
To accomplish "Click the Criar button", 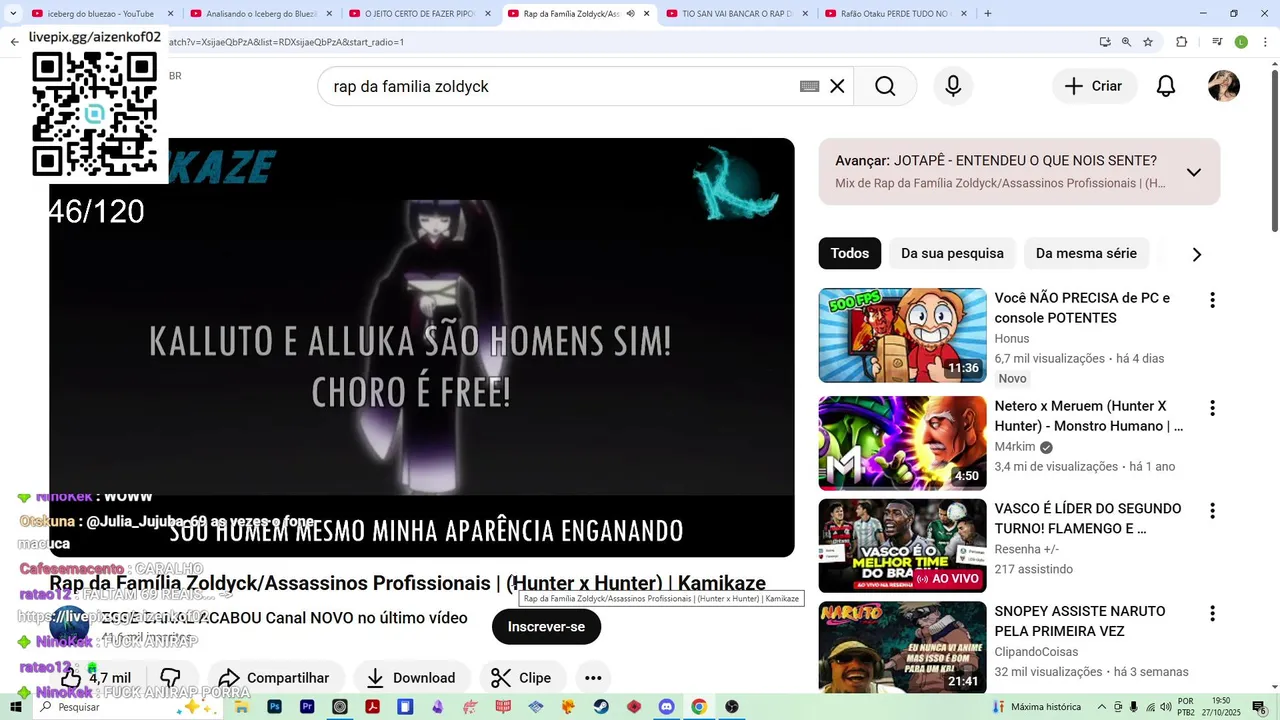I will pyautogui.click(x=1094, y=86).
